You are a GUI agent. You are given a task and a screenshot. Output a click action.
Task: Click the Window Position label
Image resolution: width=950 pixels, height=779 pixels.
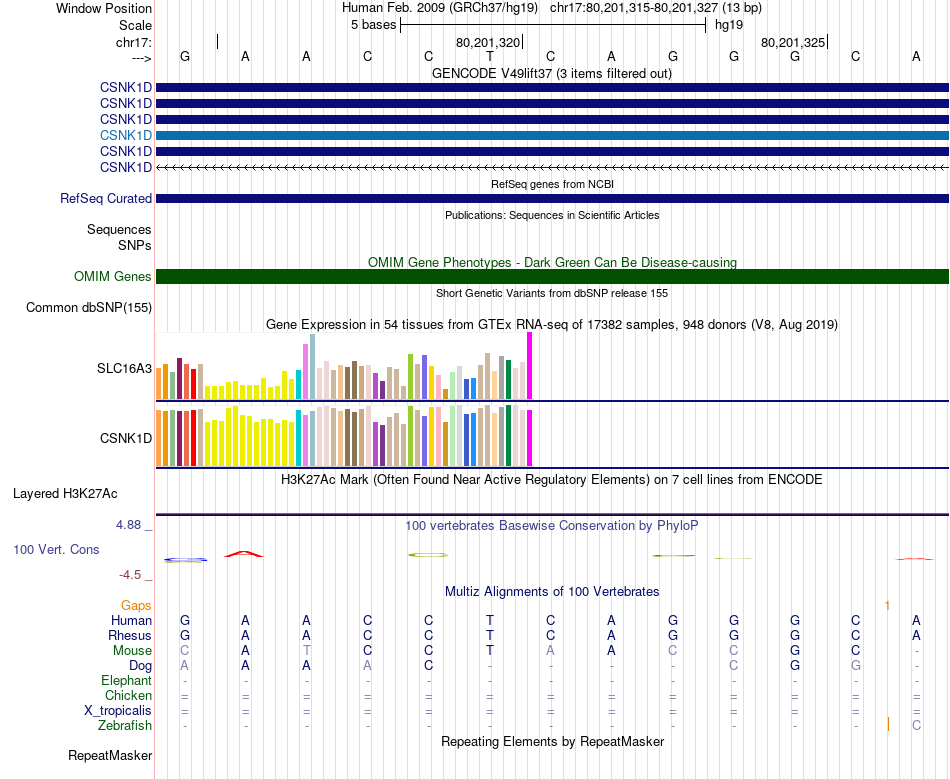104,8
